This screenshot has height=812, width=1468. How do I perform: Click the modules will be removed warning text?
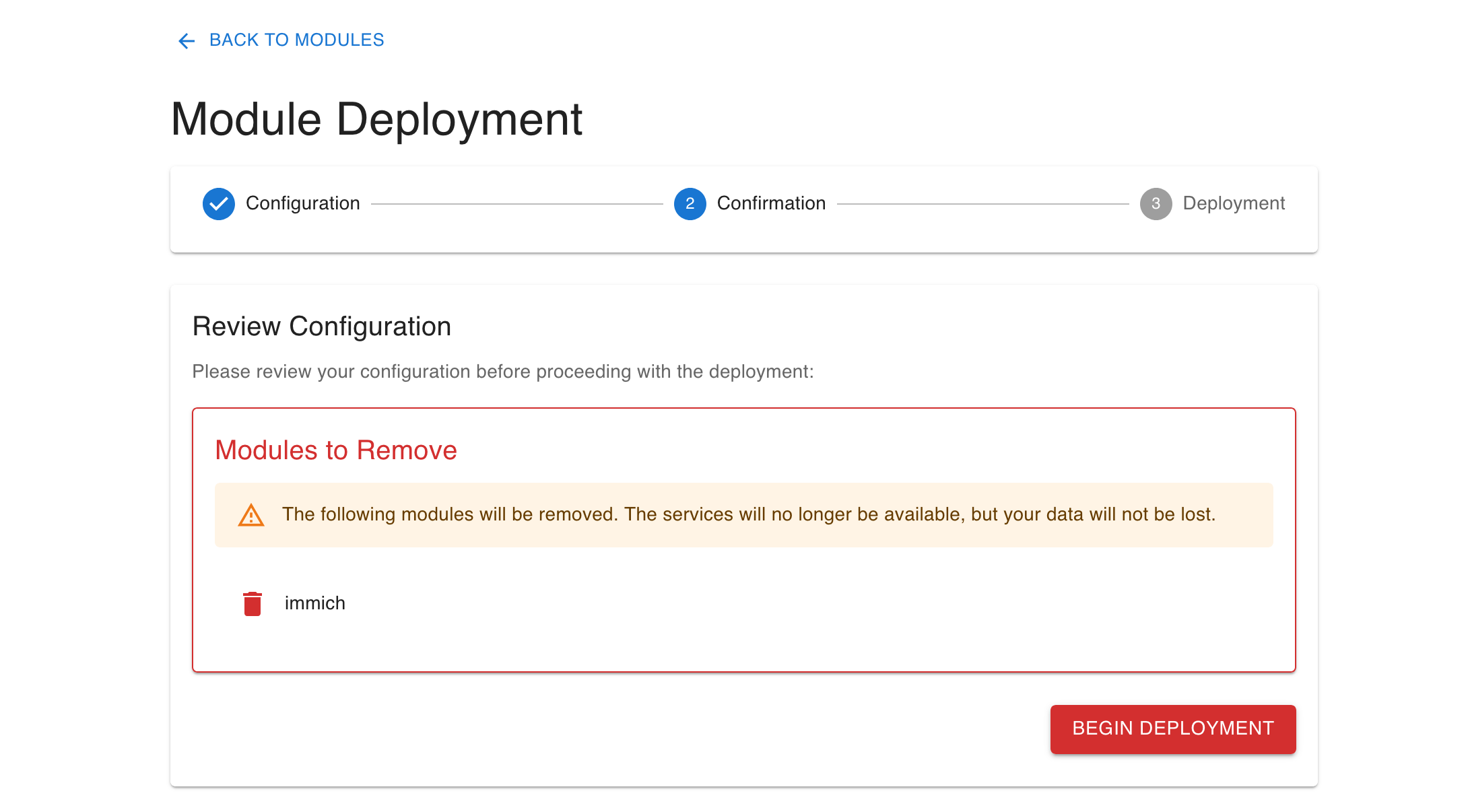tap(749, 514)
